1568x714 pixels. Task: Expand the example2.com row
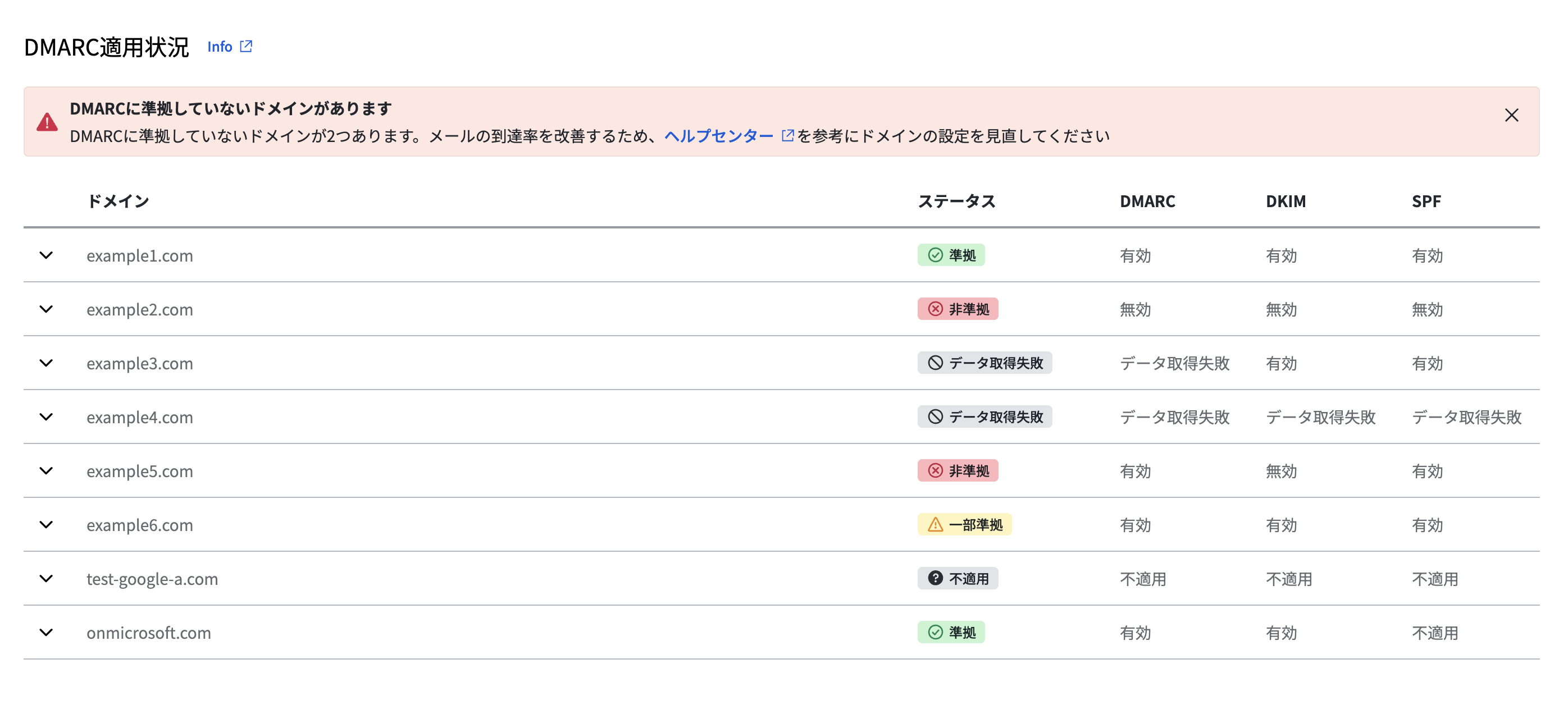(x=46, y=309)
